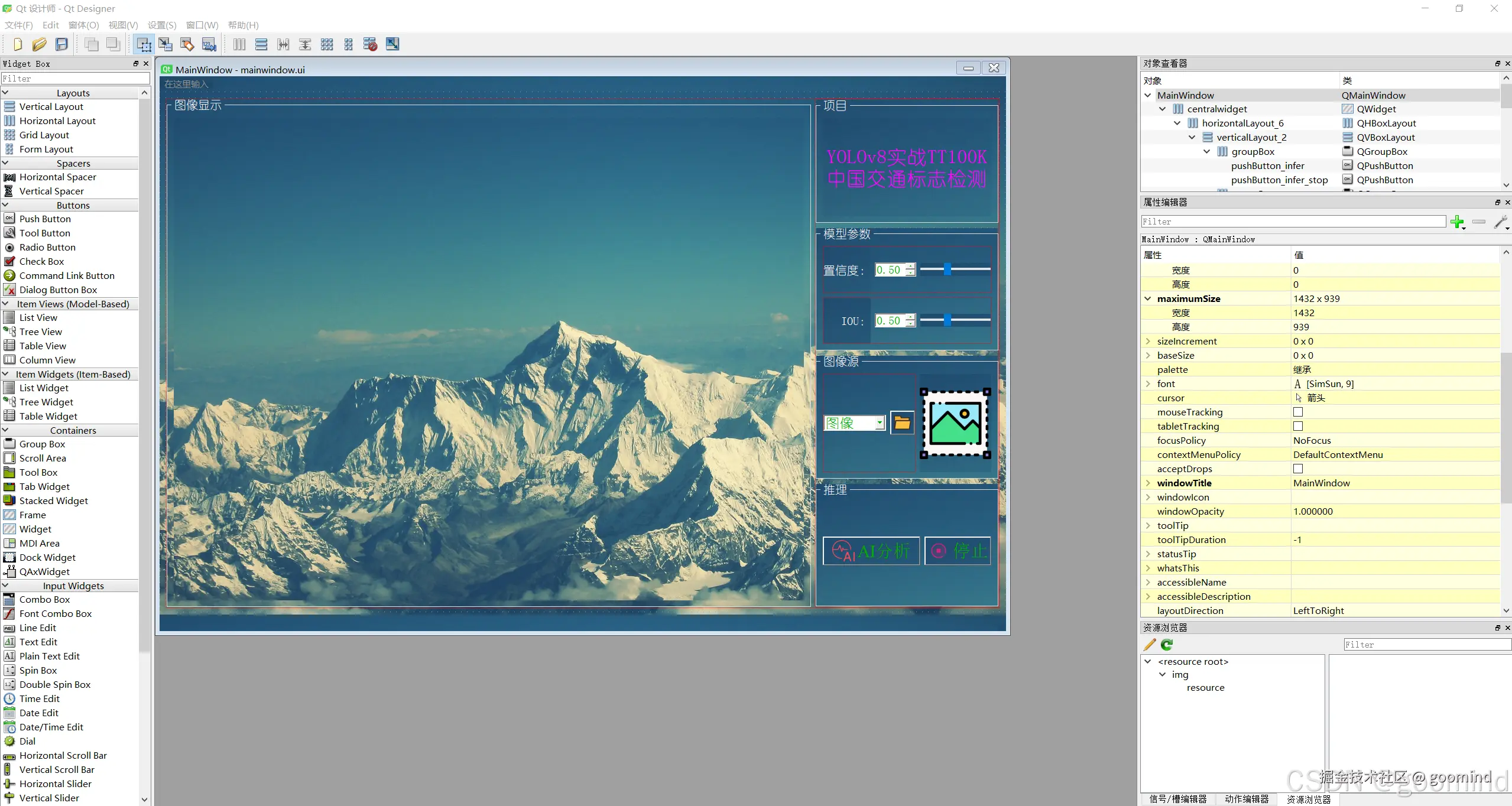Select the Edit Signals/Slots mode icon
The image size is (1512, 806).
point(166,44)
